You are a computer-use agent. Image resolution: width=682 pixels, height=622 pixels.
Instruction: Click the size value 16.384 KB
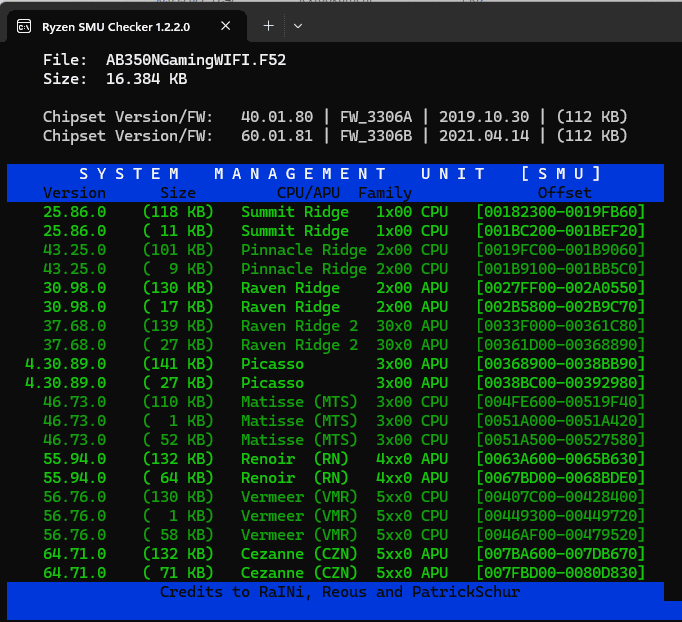pyautogui.click(x=147, y=79)
